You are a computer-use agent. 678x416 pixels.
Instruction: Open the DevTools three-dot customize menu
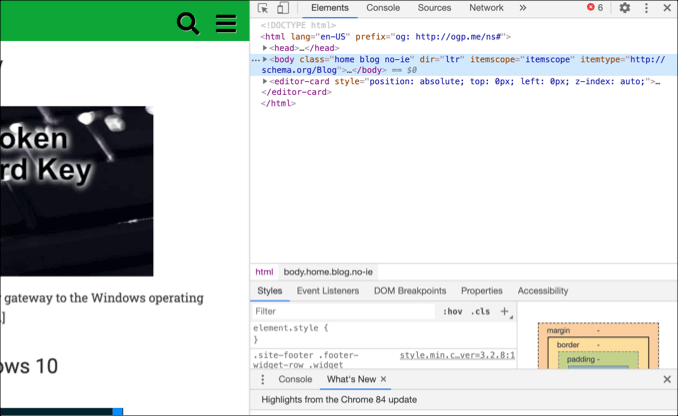(646, 8)
